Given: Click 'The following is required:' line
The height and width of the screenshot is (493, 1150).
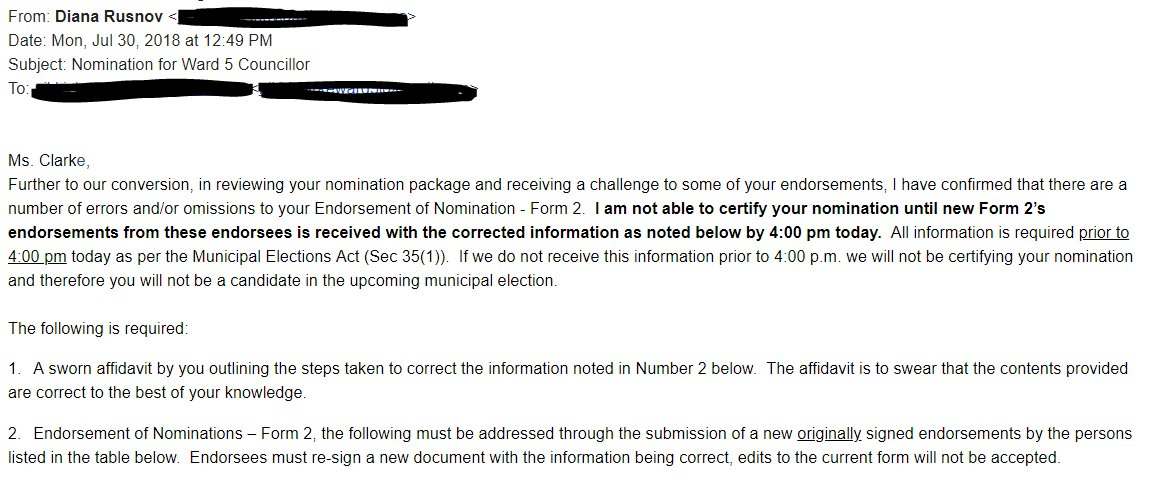Looking at the screenshot, I should coord(98,329).
